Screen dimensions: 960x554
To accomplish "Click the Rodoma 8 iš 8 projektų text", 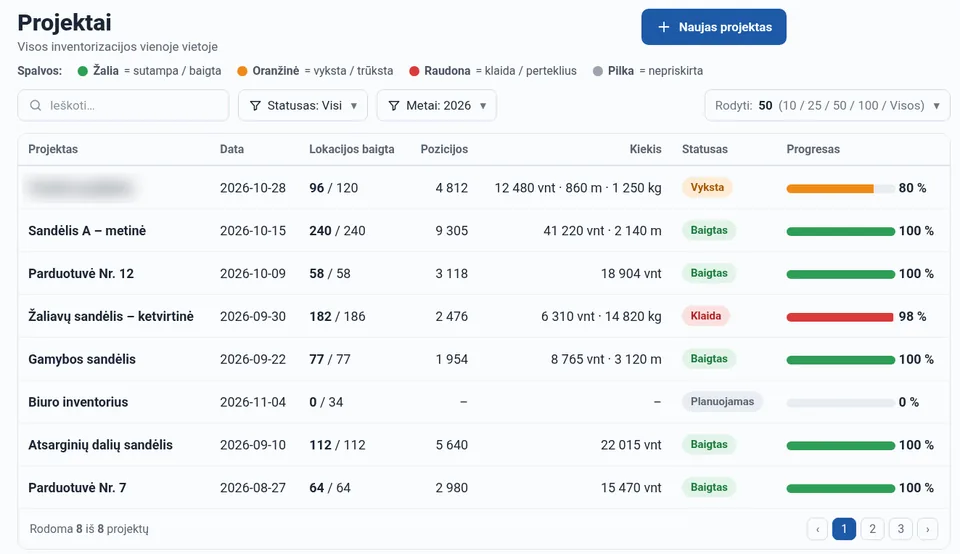I will point(89,529).
